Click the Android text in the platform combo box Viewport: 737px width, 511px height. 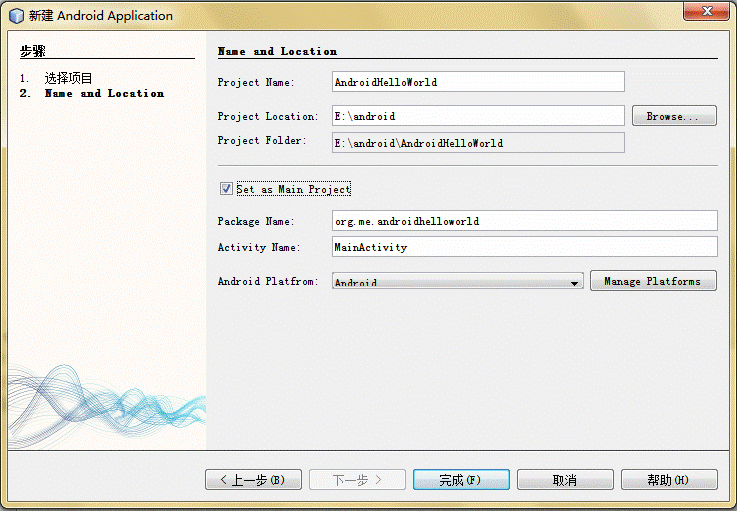pos(355,283)
